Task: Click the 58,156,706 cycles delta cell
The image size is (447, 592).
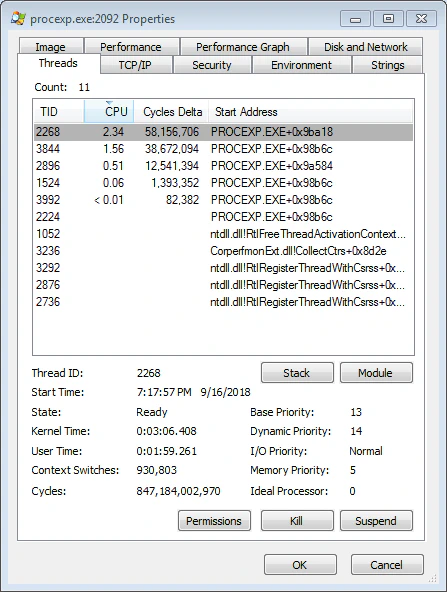Action: [x=172, y=132]
